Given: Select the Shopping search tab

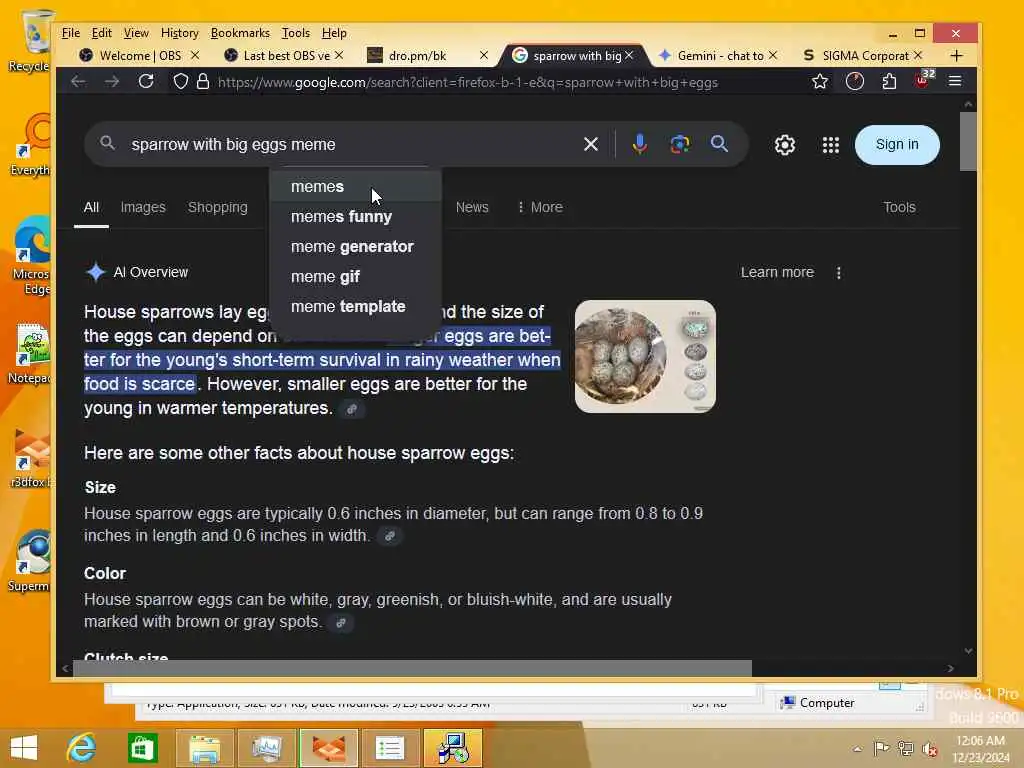Looking at the screenshot, I should tap(217, 208).
